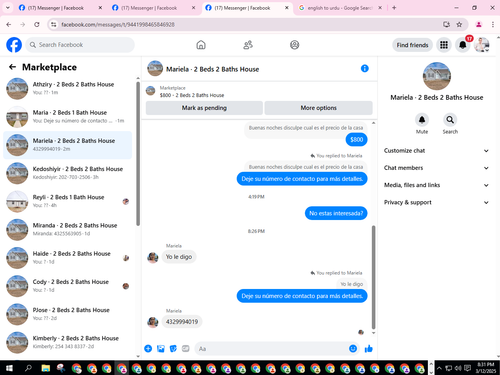Search within the conversation
Image resolution: width=500 pixels, height=375 pixels.
pos(450,120)
